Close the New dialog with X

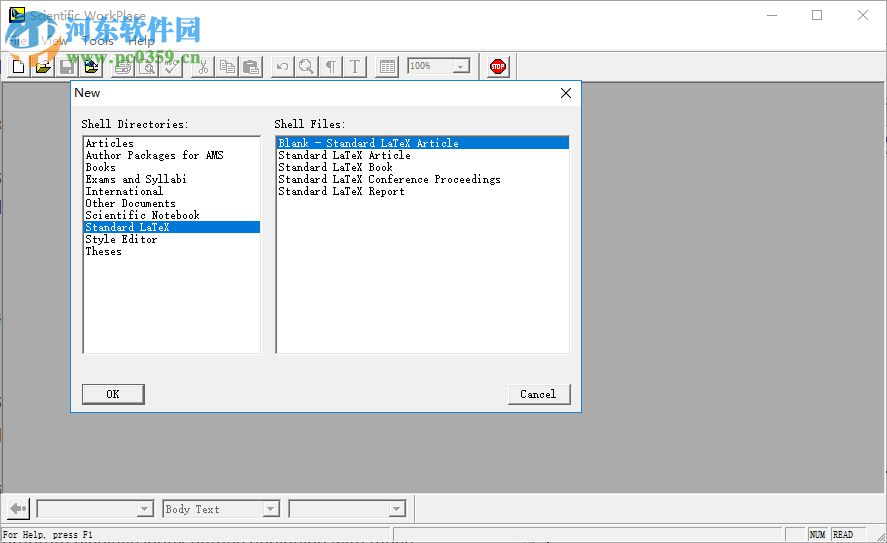click(x=566, y=93)
